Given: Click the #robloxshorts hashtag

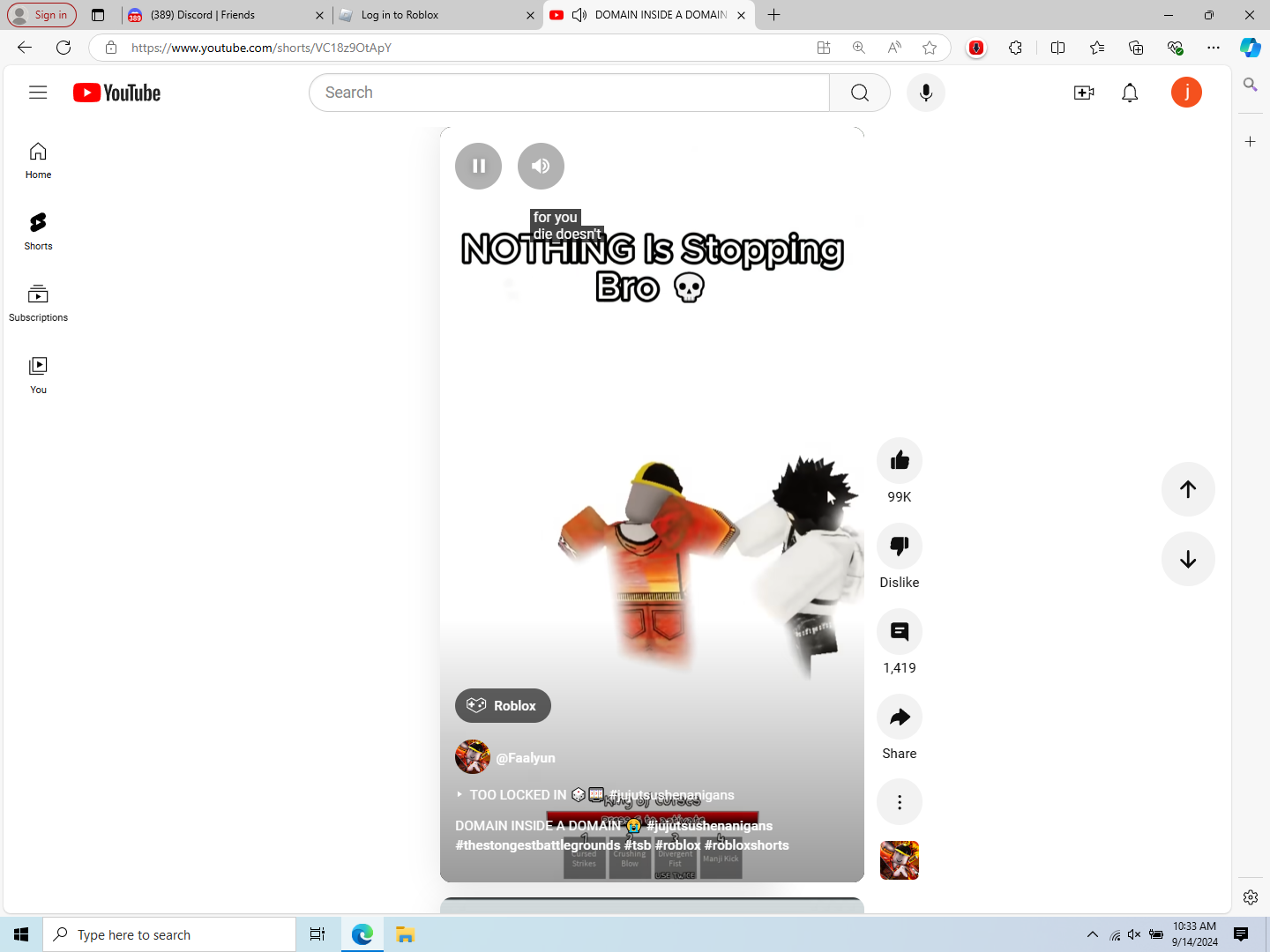Looking at the screenshot, I should [x=747, y=845].
